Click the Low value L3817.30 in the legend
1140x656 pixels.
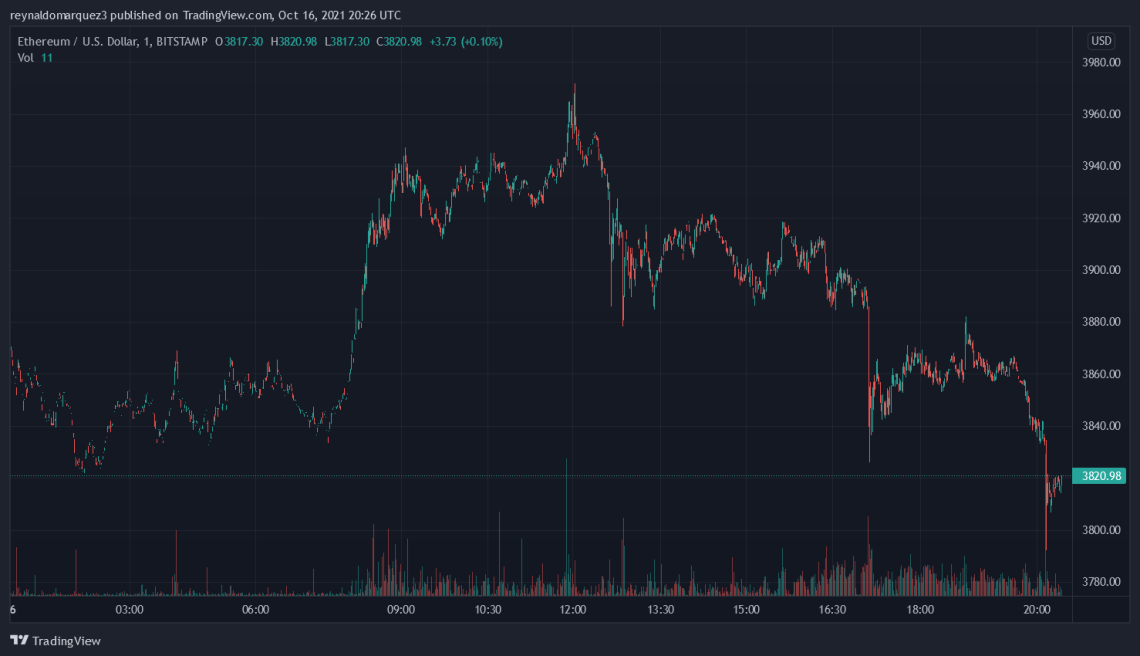tap(347, 41)
